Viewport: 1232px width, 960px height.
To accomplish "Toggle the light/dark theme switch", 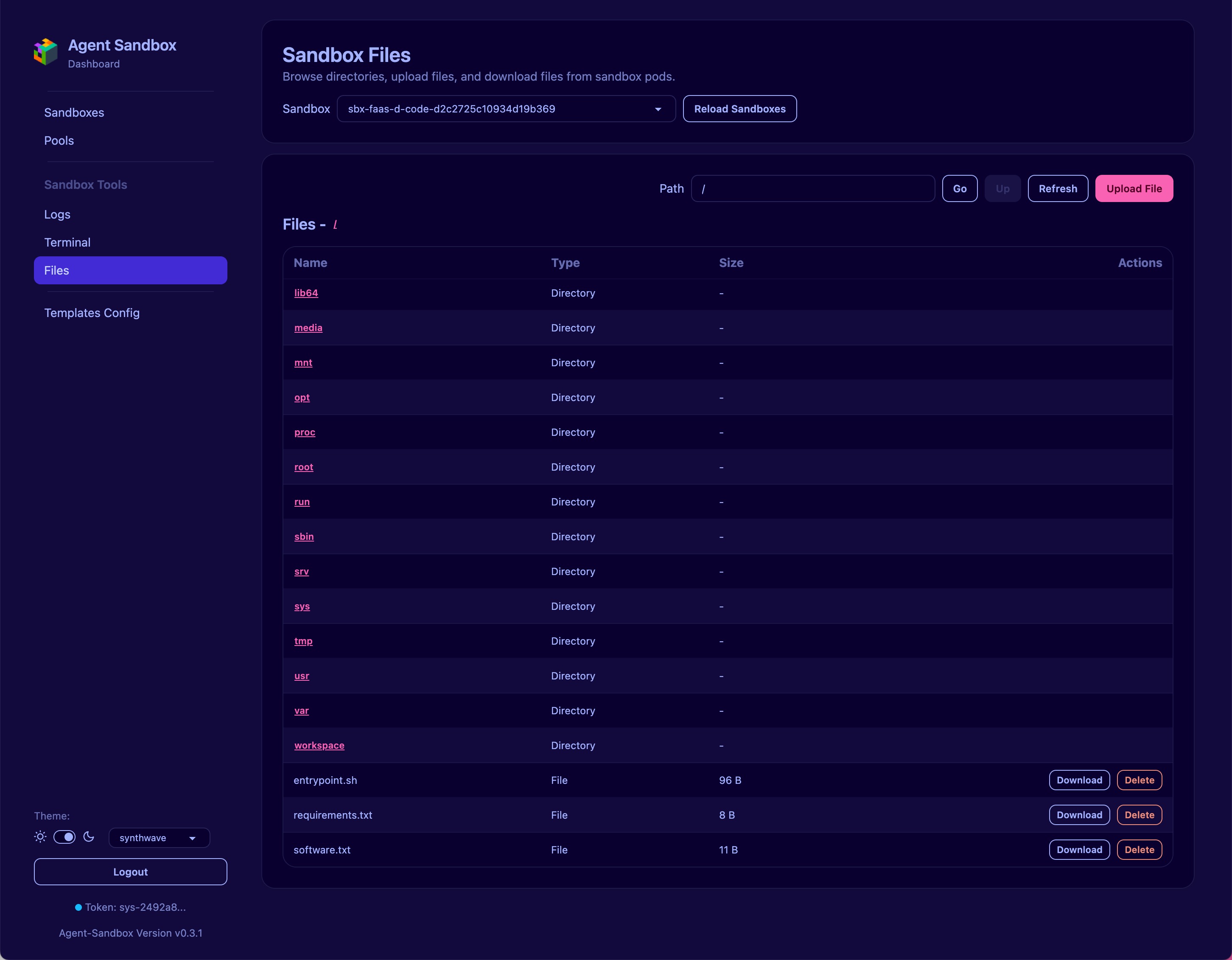I will (64, 837).
